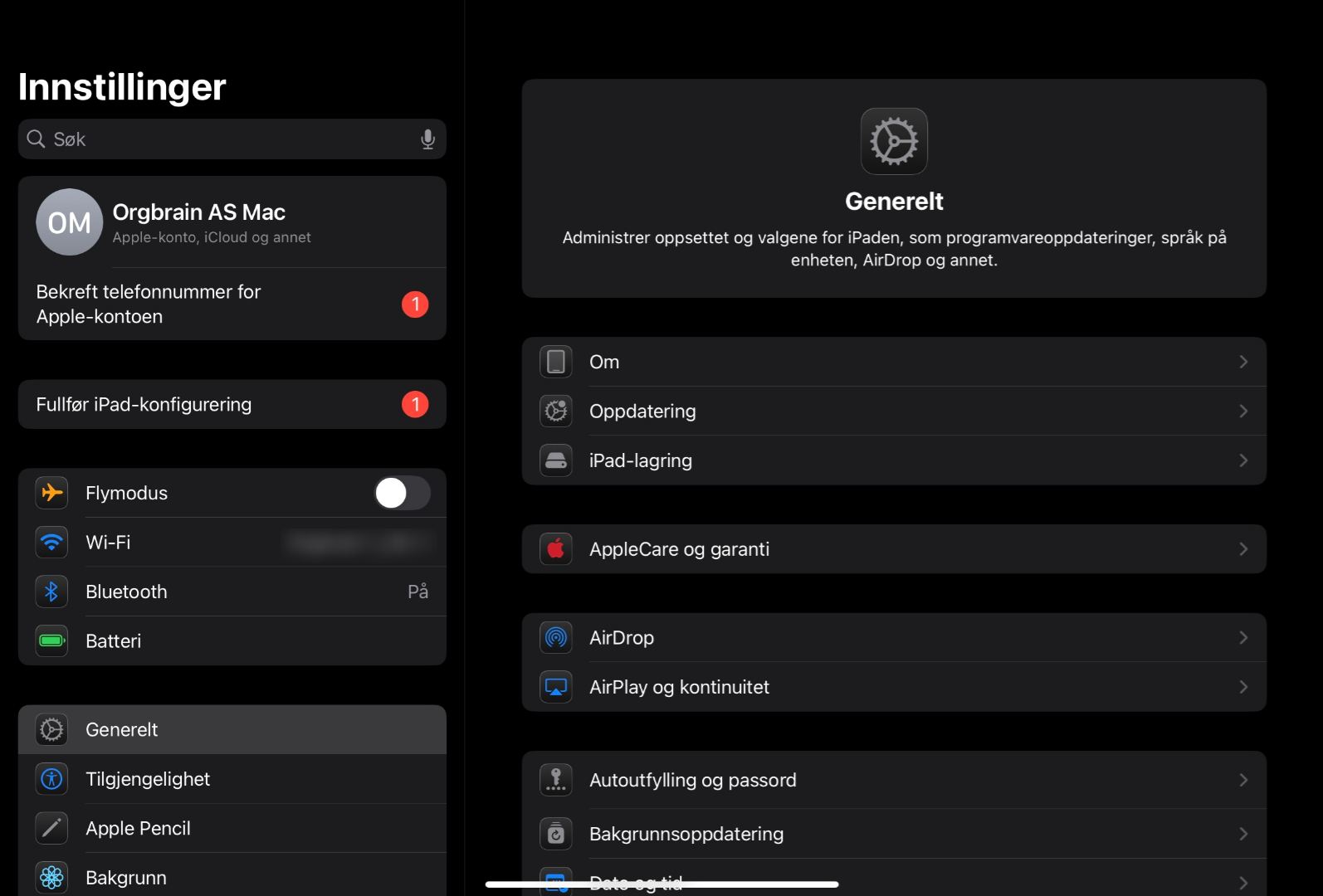Click the Autoutfylling og passord key icon
1323x896 pixels.
(x=556, y=780)
